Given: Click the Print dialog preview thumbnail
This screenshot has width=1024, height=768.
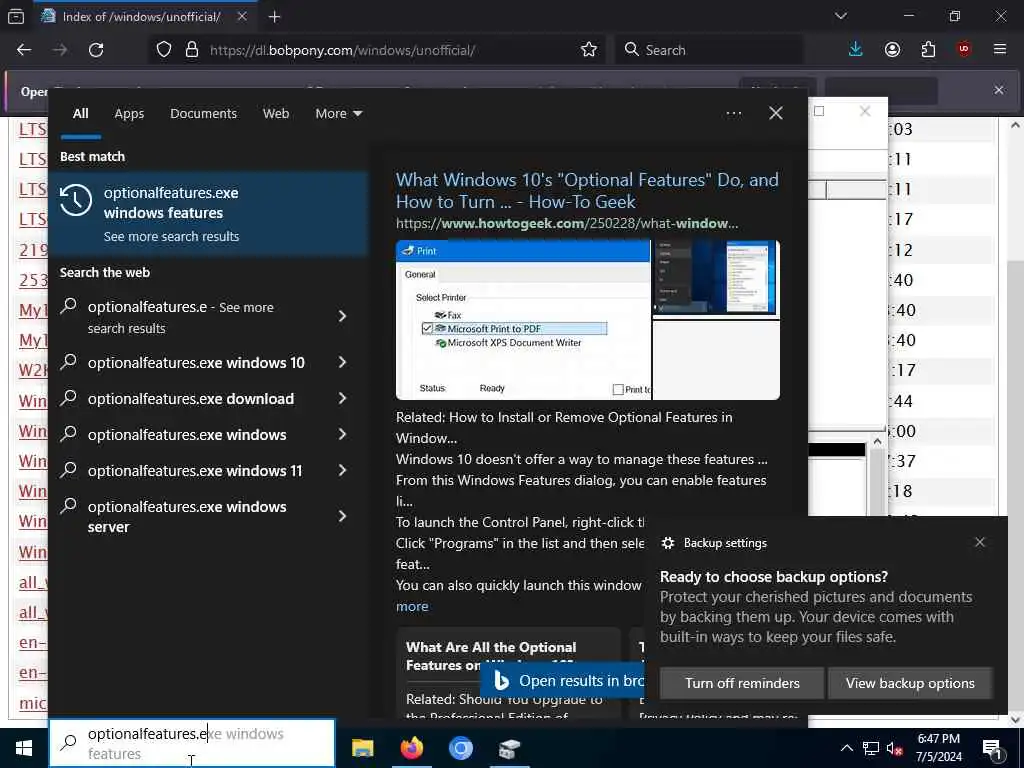Looking at the screenshot, I should click(x=522, y=319).
